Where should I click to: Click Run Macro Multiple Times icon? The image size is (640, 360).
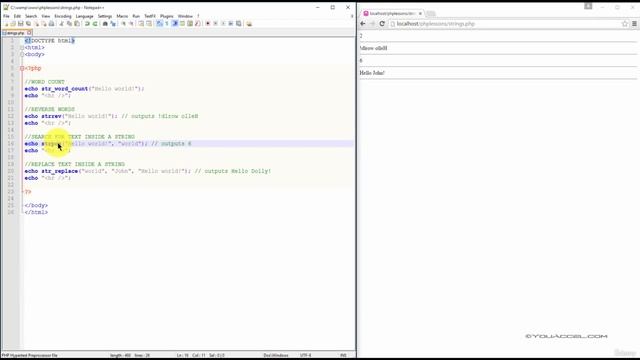[x=231, y=24]
